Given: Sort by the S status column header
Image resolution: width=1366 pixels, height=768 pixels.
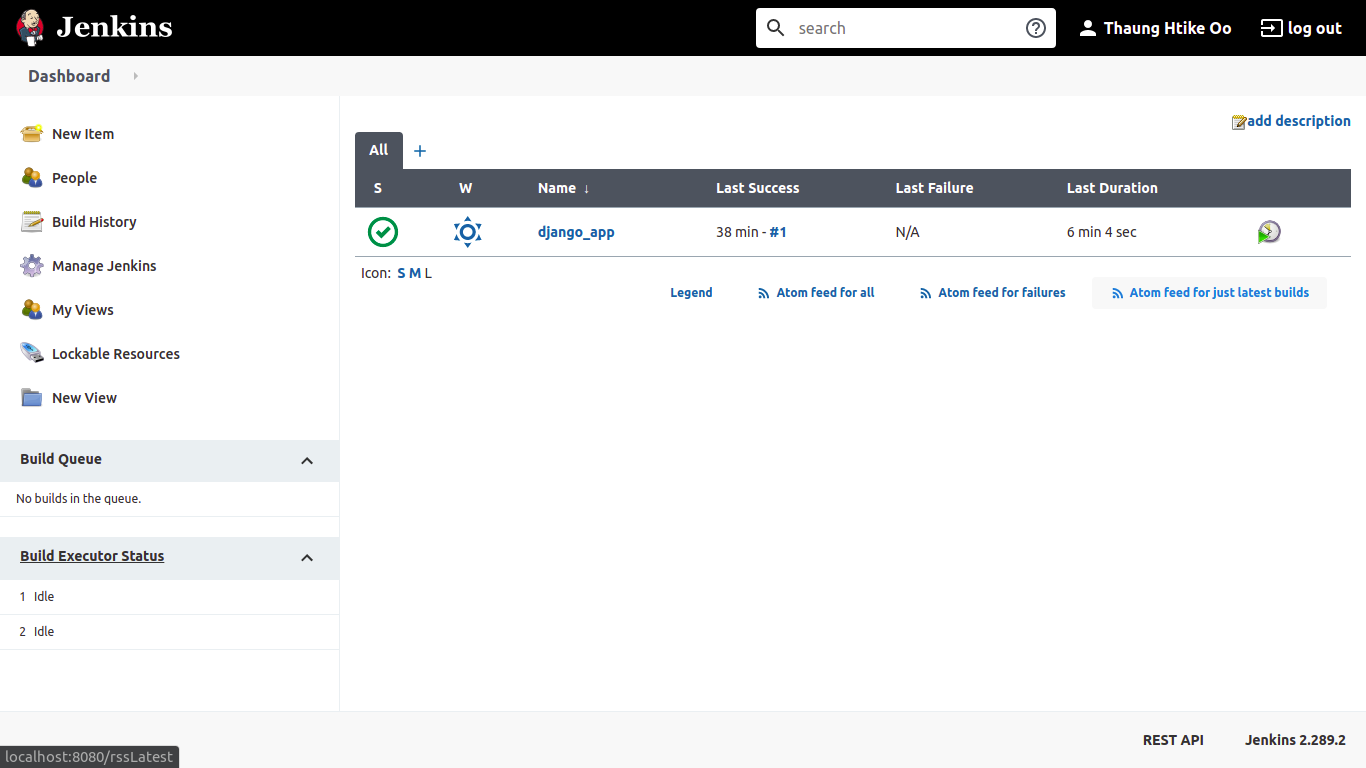Looking at the screenshot, I should click(378, 188).
